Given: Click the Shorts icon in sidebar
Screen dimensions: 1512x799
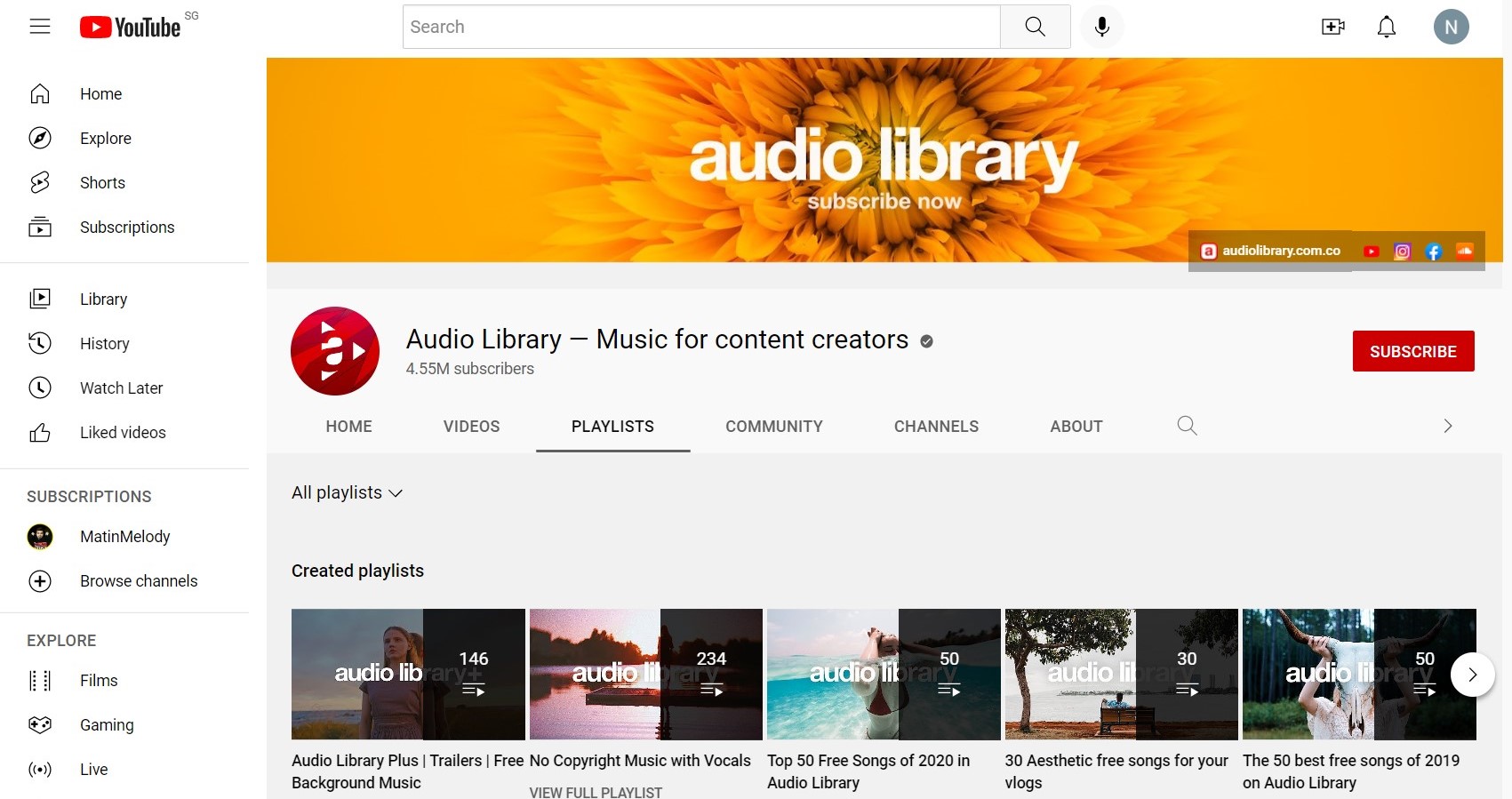Looking at the screenshot, I should coord(40,182).
